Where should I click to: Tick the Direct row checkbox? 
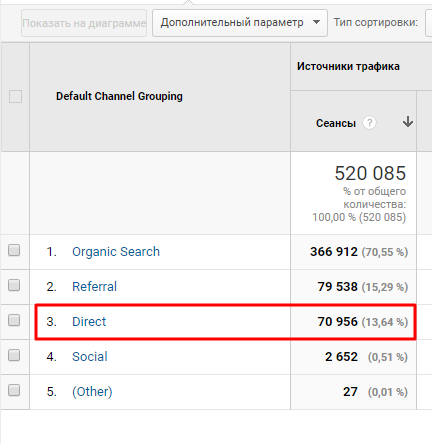tap(14, 320)
